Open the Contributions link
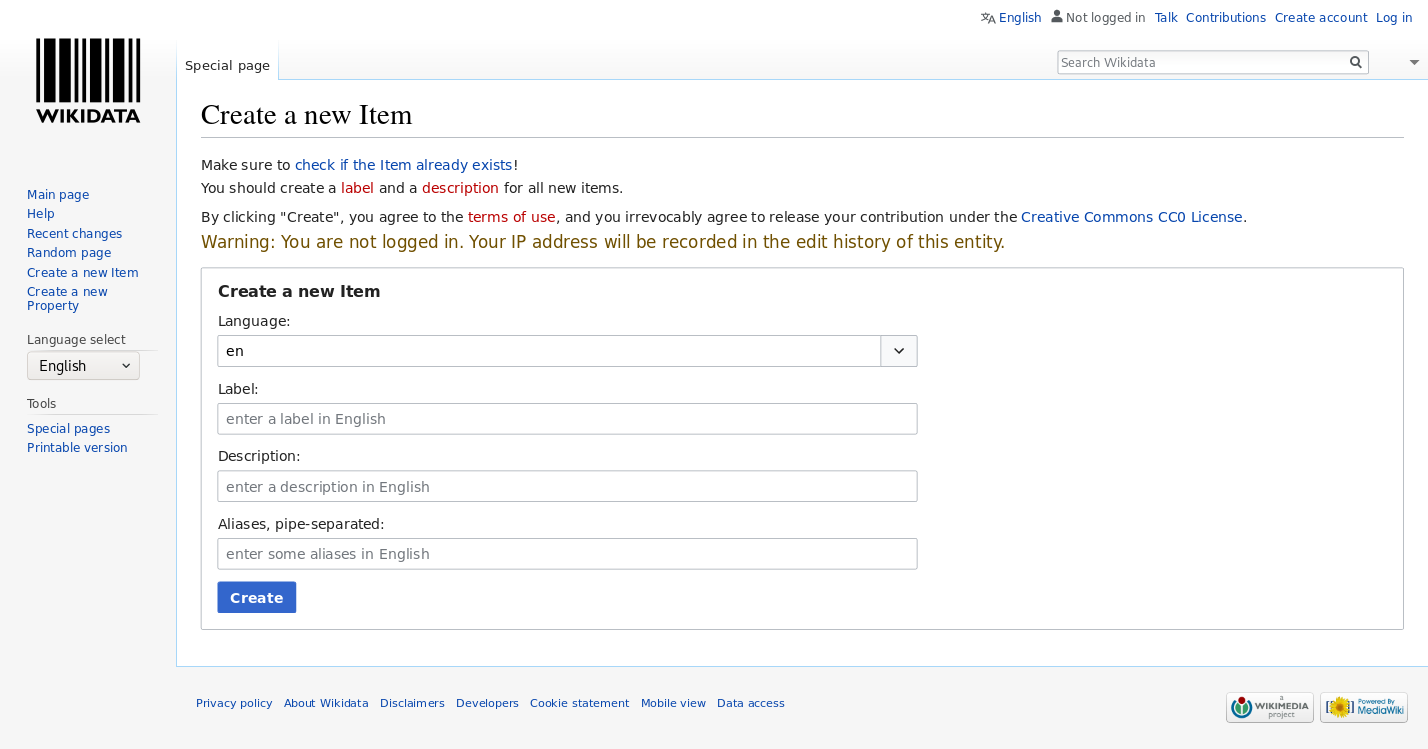The width and height of the screenshot is (1428, 749). click(x=1226, y=18)
